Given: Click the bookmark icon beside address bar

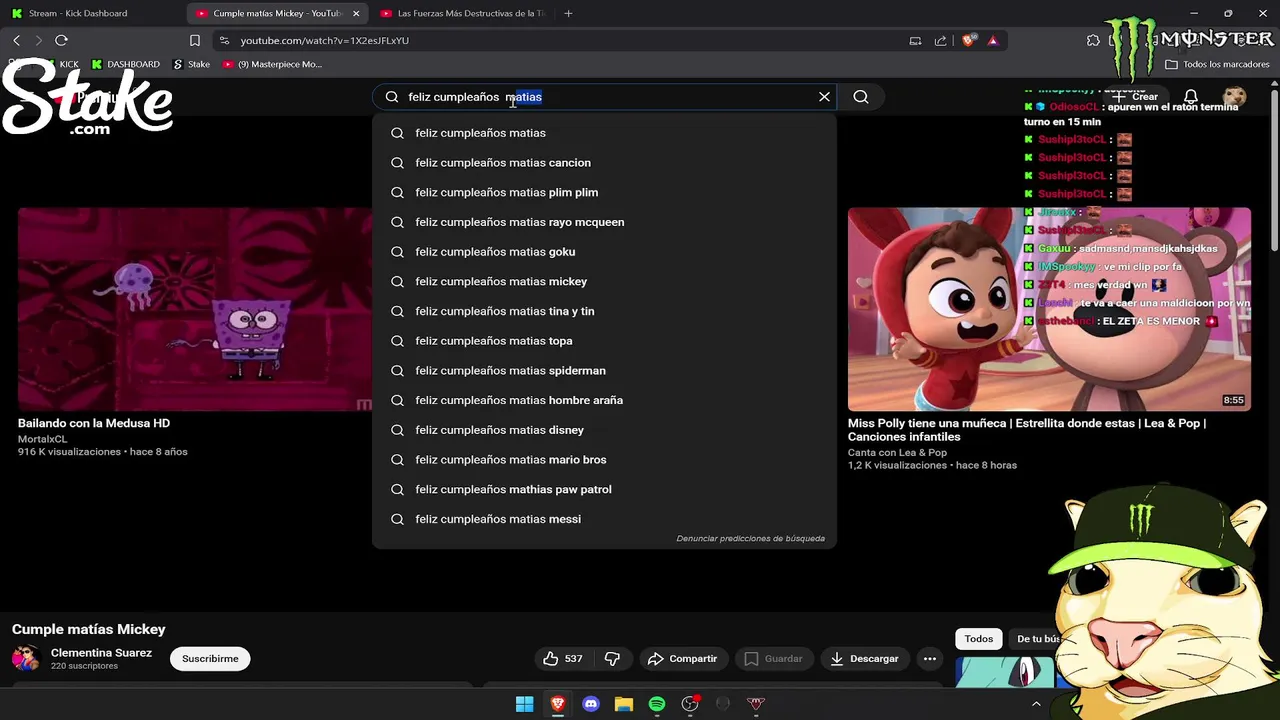Looking at the screenshot, I should (195, 41).
